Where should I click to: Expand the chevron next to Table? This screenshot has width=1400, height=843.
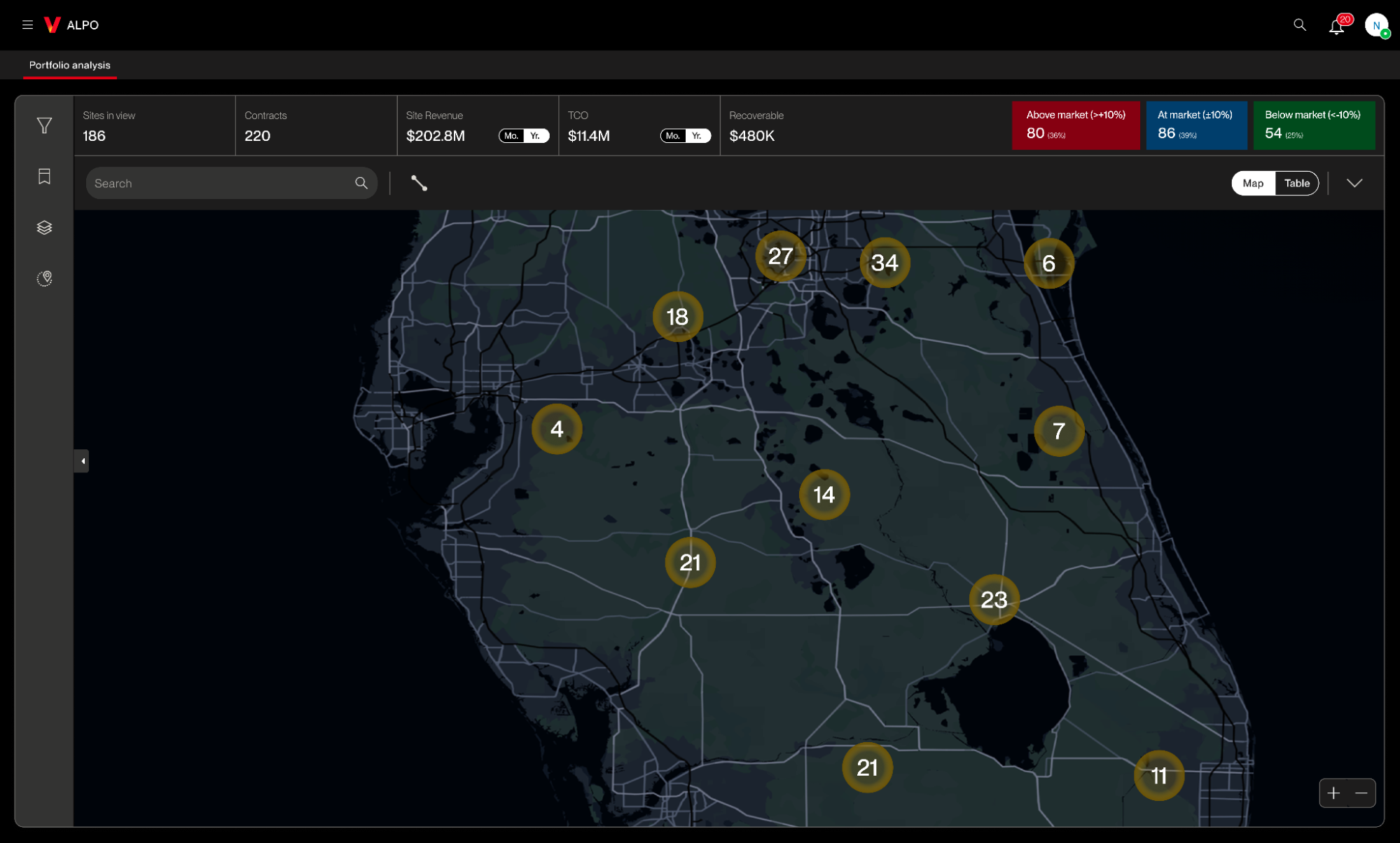(1354, 183)
